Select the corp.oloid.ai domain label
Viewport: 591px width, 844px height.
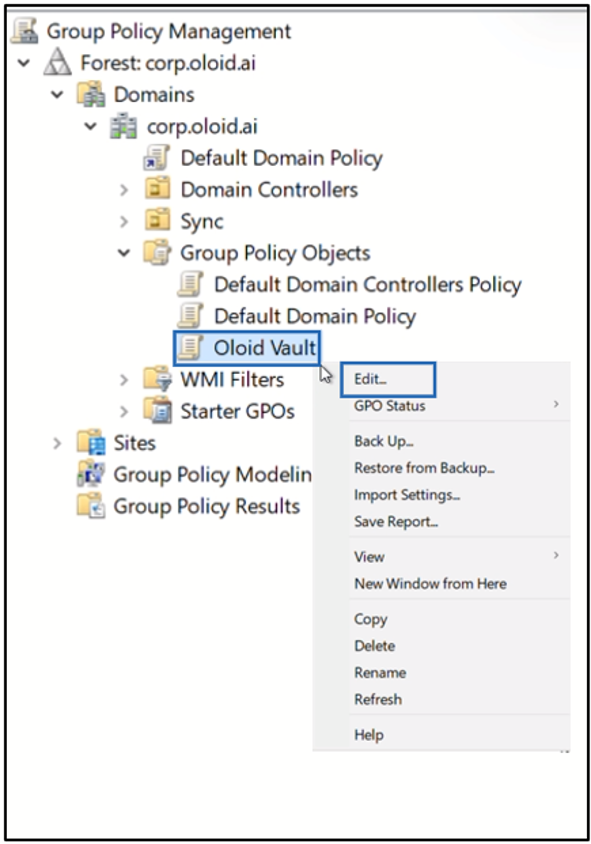pos(202,126)
